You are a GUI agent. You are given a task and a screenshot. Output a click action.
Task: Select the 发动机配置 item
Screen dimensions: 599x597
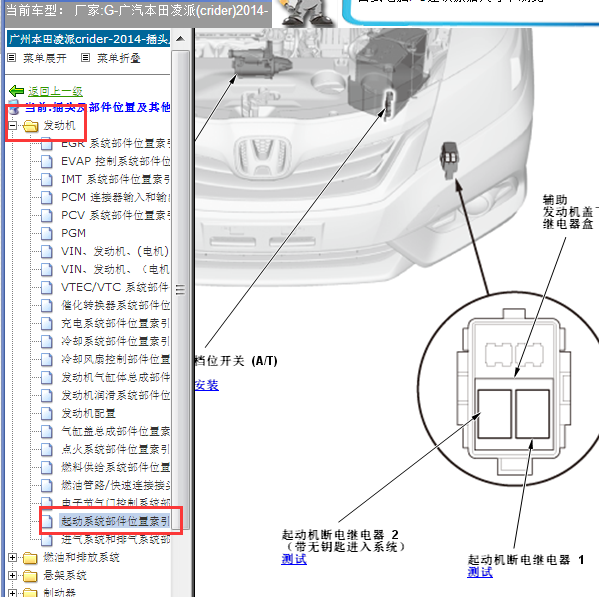88,413
